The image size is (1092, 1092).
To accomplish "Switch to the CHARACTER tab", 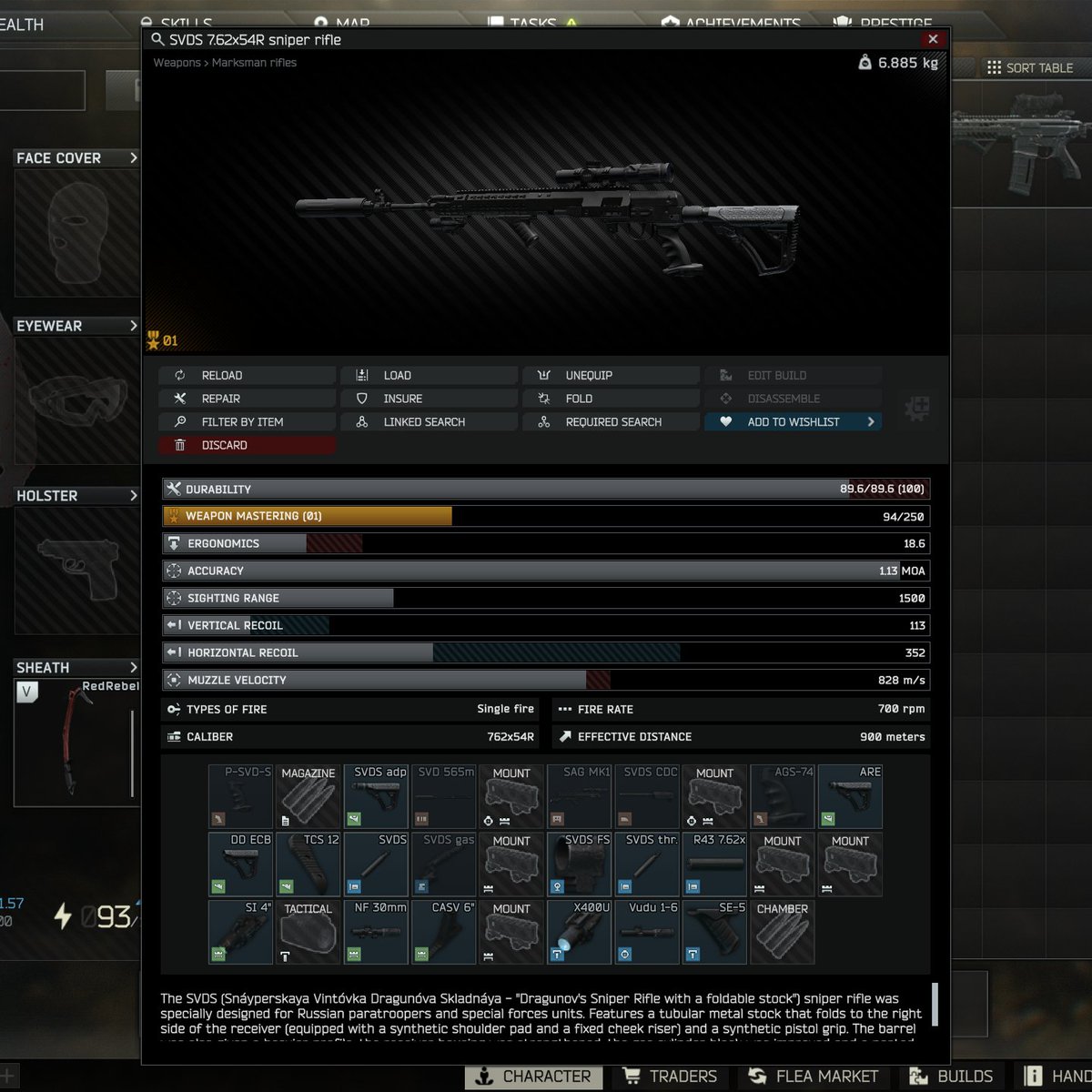I will (534, 1077).
